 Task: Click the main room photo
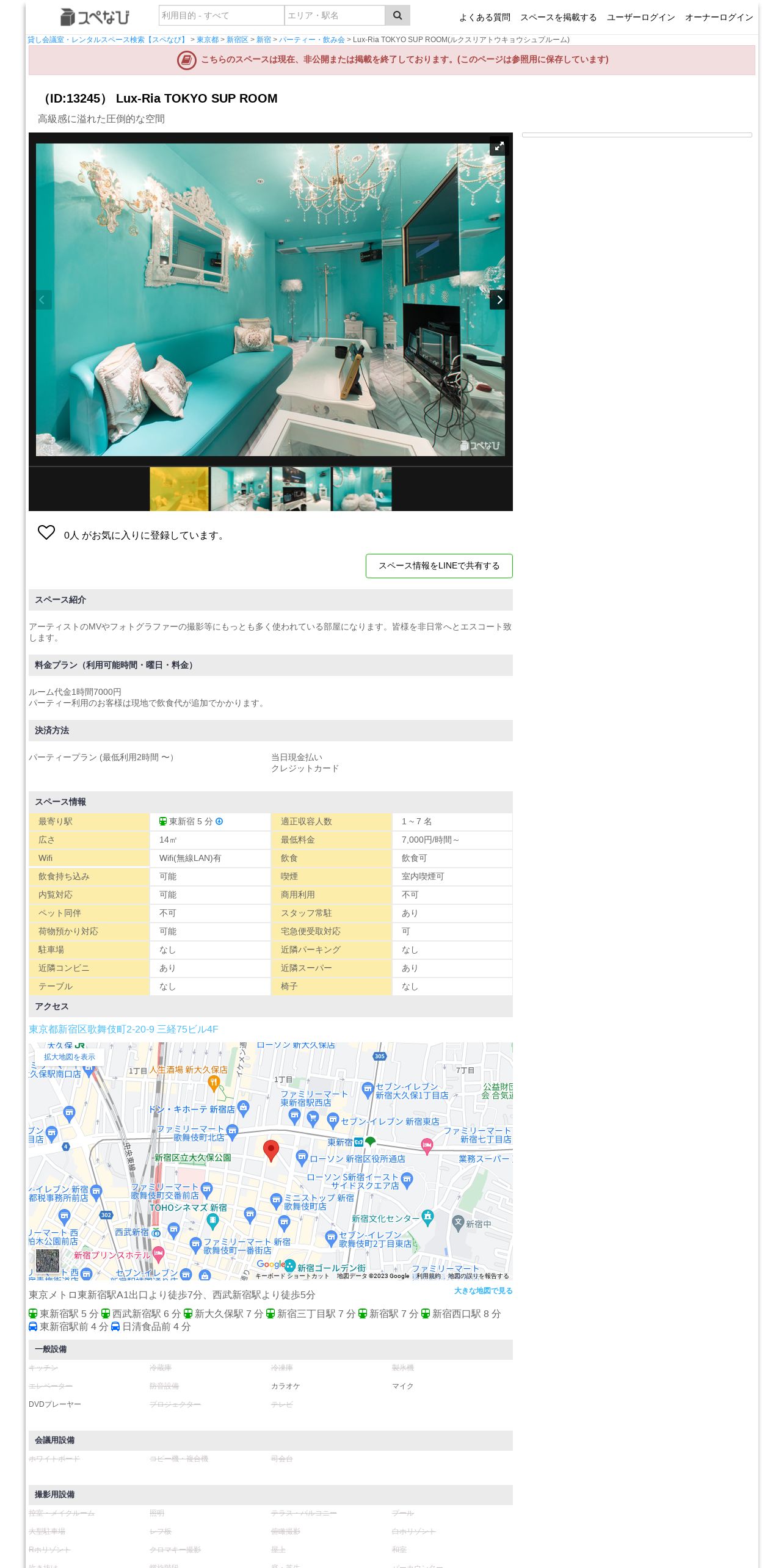(x=270, y=300)
